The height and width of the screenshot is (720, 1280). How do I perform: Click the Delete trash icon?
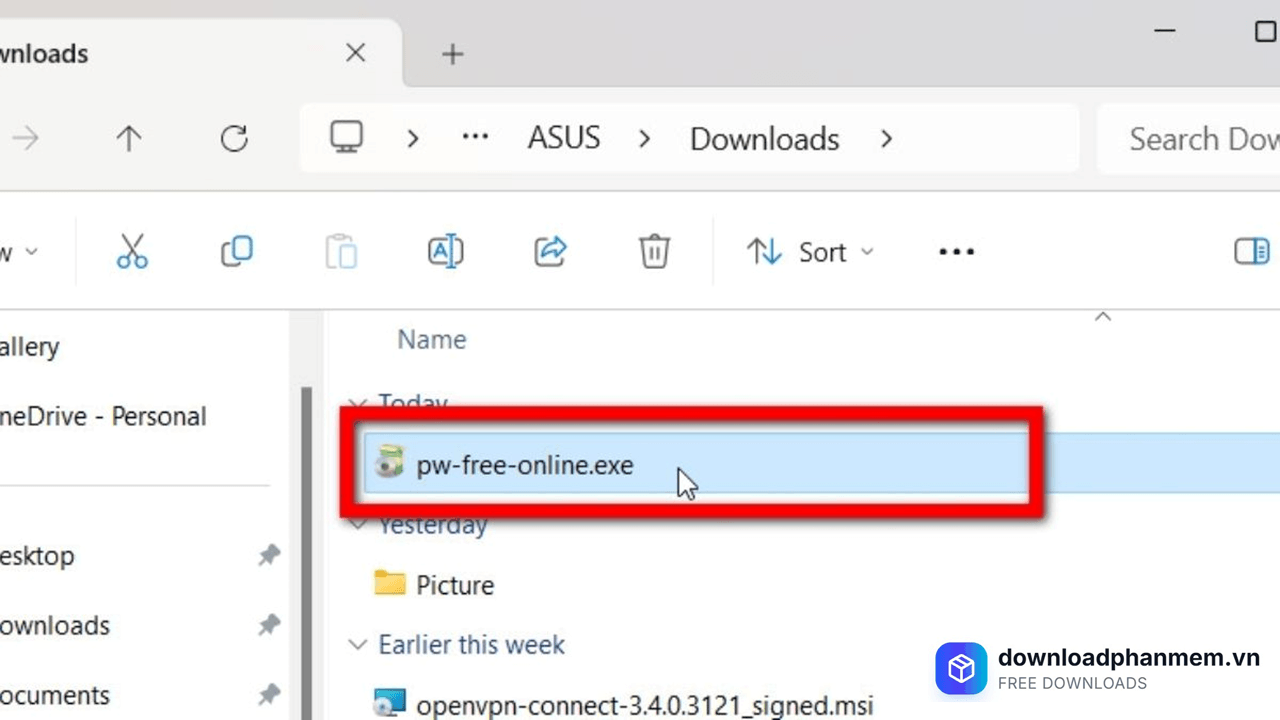(654, 251)
